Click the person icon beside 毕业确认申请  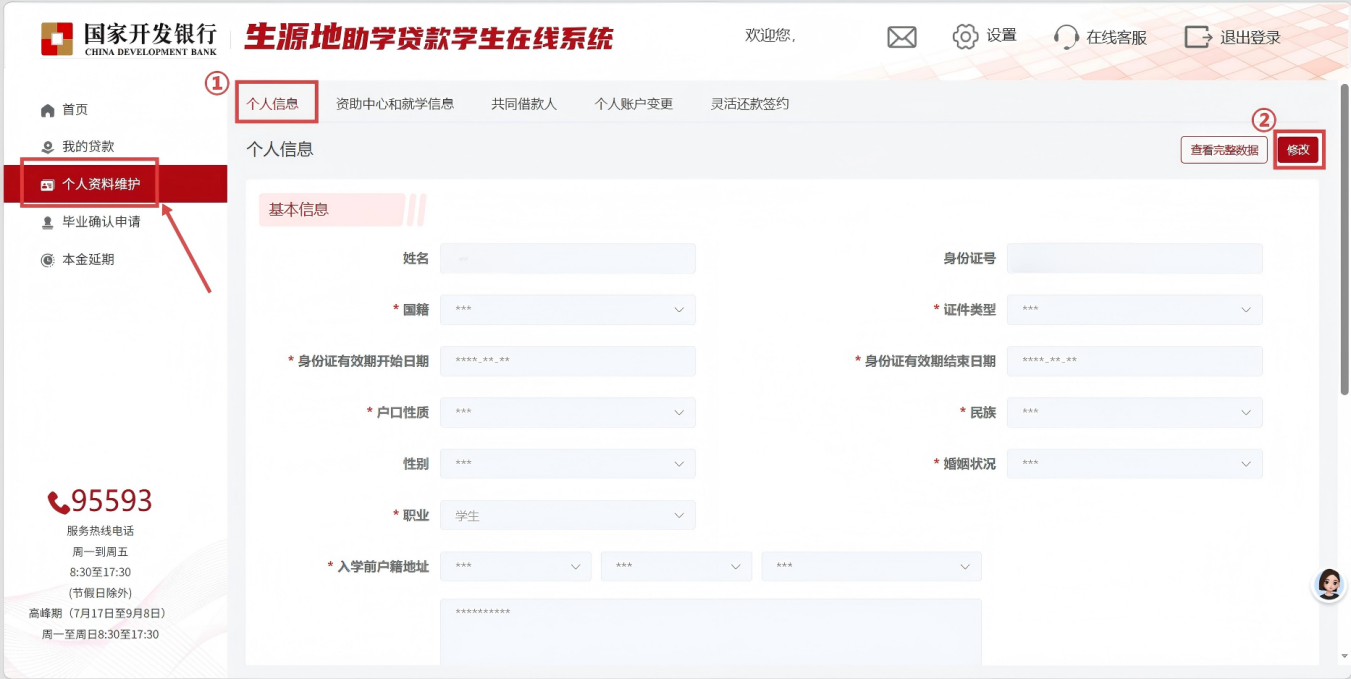click(x=47, y=222)
